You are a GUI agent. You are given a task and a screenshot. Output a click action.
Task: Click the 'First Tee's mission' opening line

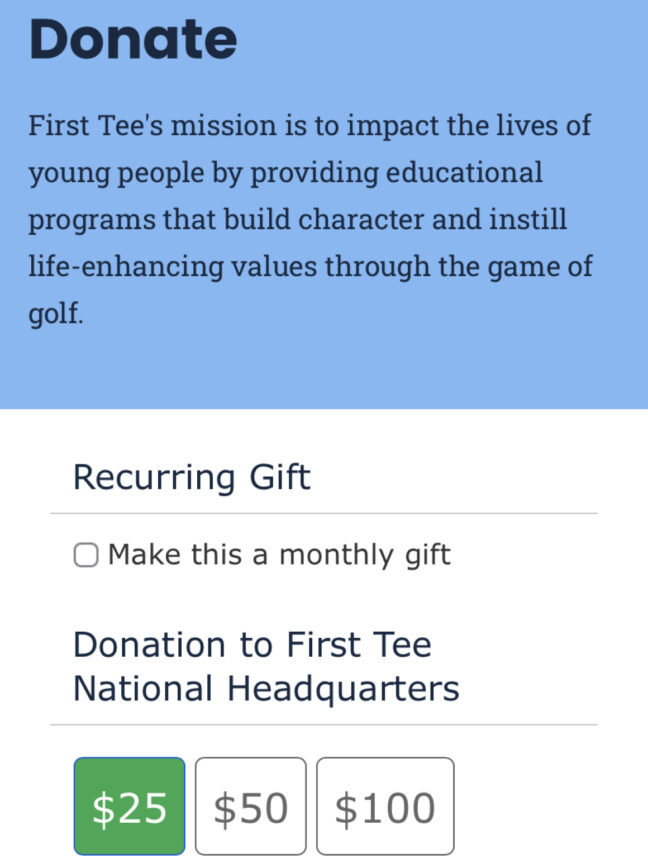pos(309,126)
